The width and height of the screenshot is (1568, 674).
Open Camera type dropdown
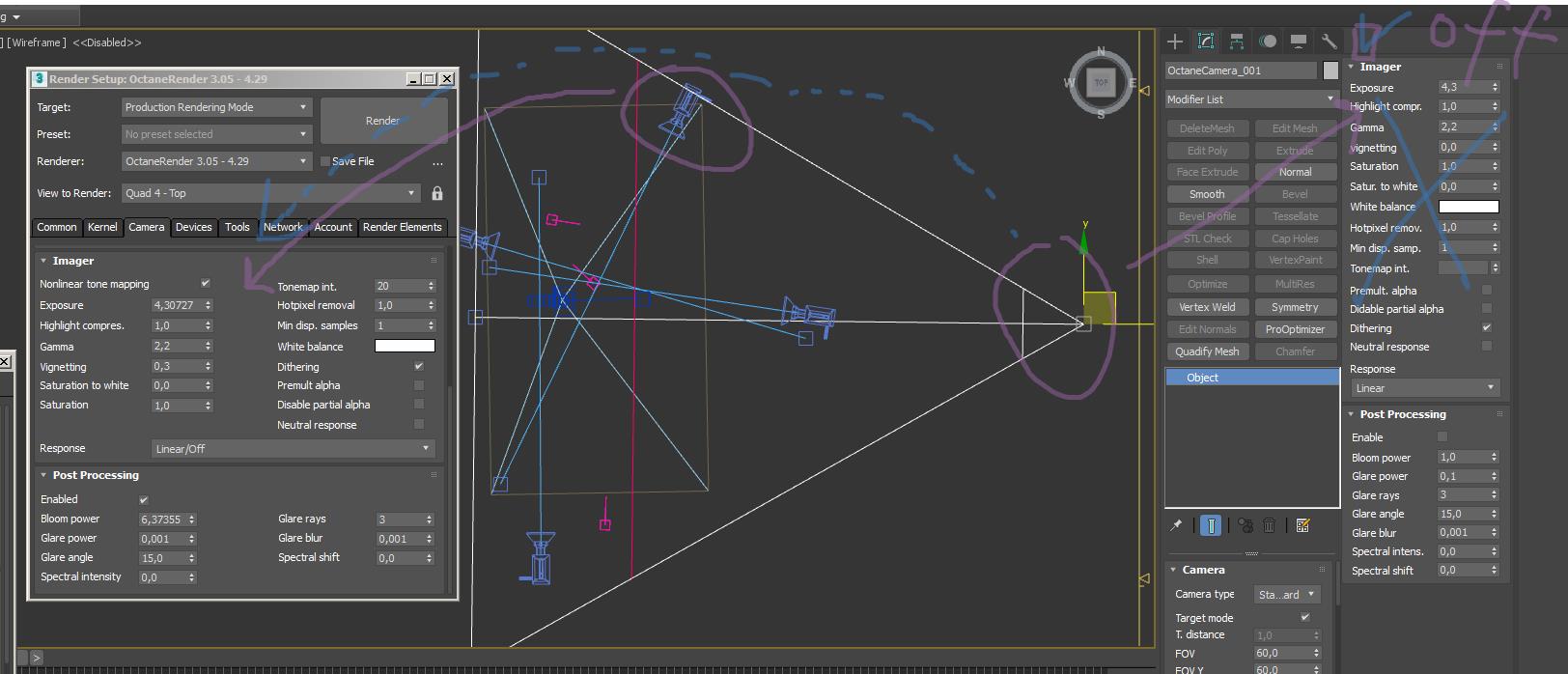[1287, 595]
